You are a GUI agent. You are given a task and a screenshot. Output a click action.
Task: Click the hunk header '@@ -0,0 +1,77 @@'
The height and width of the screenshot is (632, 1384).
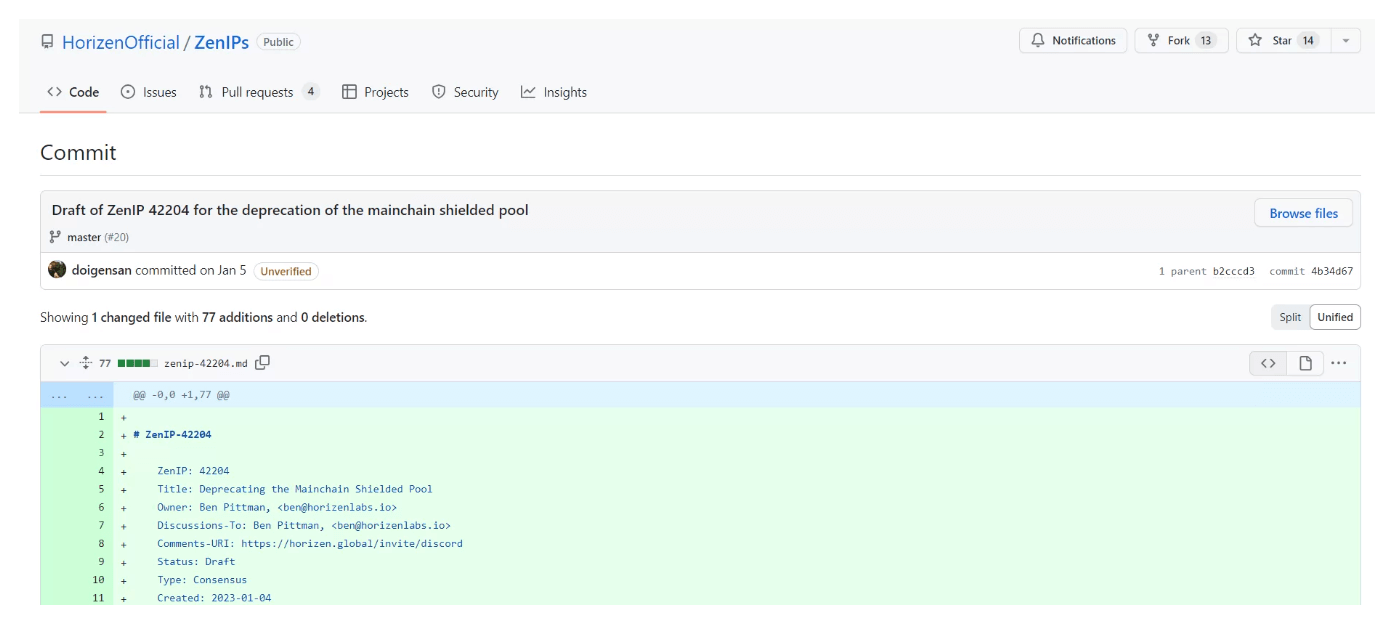181,395
